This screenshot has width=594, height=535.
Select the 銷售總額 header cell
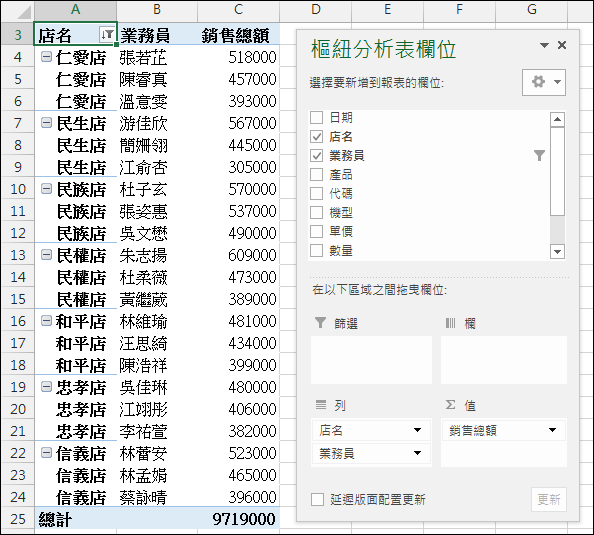238,35
